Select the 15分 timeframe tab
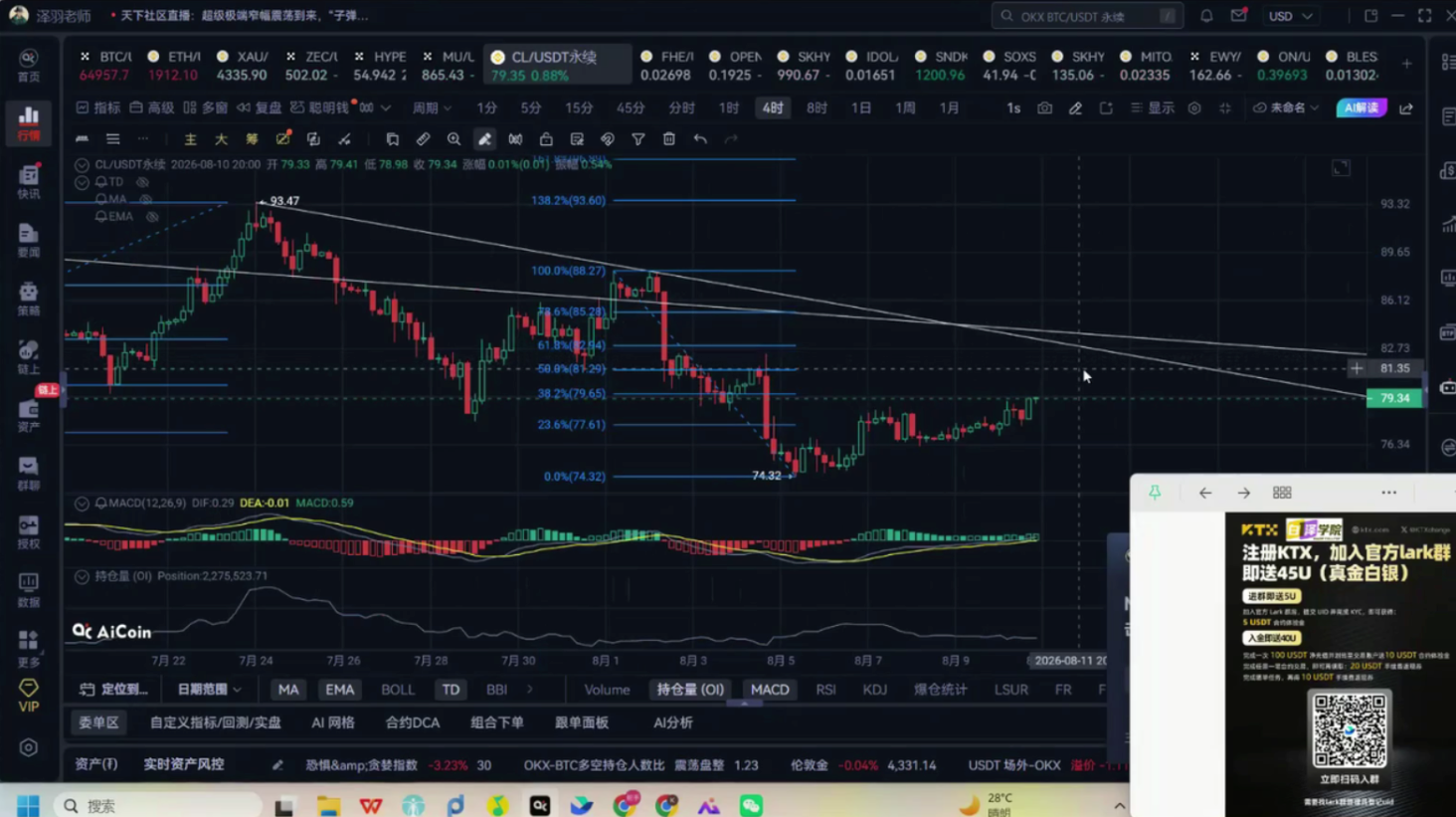This screenshot has height=817, width=1456. pos(579,107)
